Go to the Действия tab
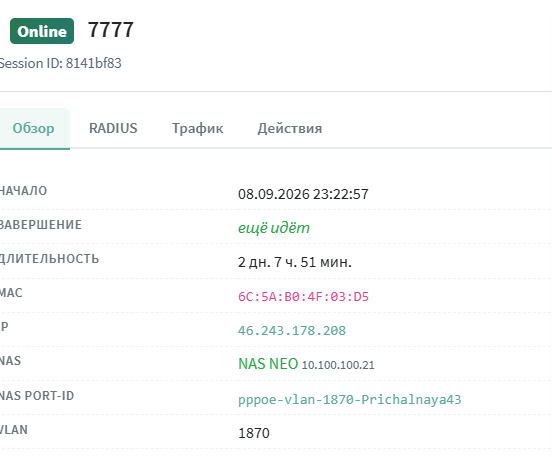The width and height of the screenshot is (552, 457). [290, 128]
